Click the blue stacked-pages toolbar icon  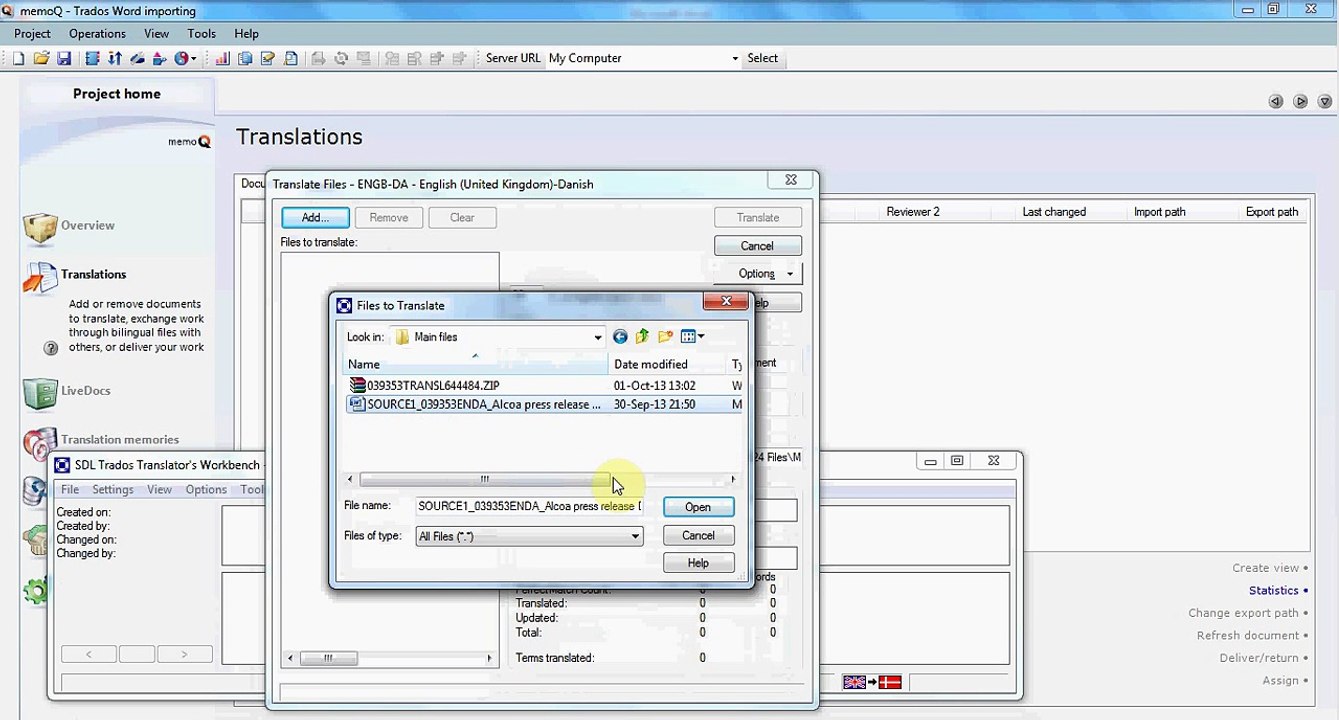point(92,58)
